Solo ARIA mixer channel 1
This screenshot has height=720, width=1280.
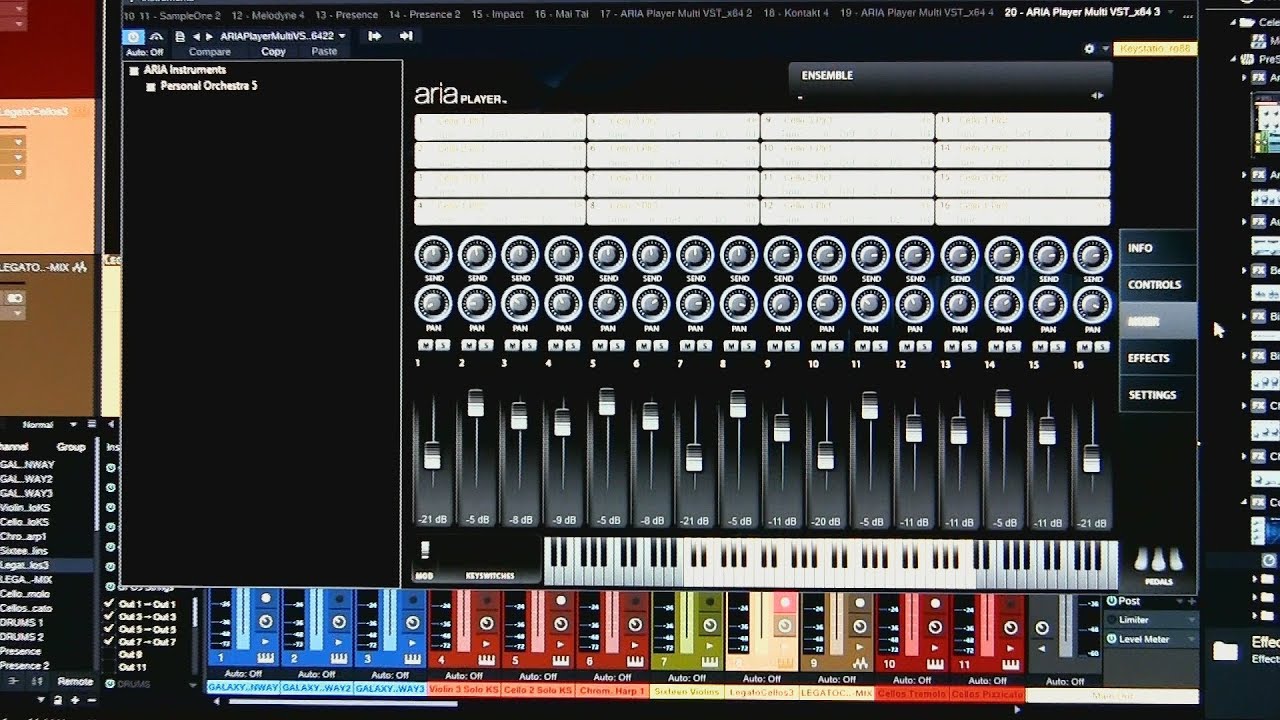pos(441,346)
